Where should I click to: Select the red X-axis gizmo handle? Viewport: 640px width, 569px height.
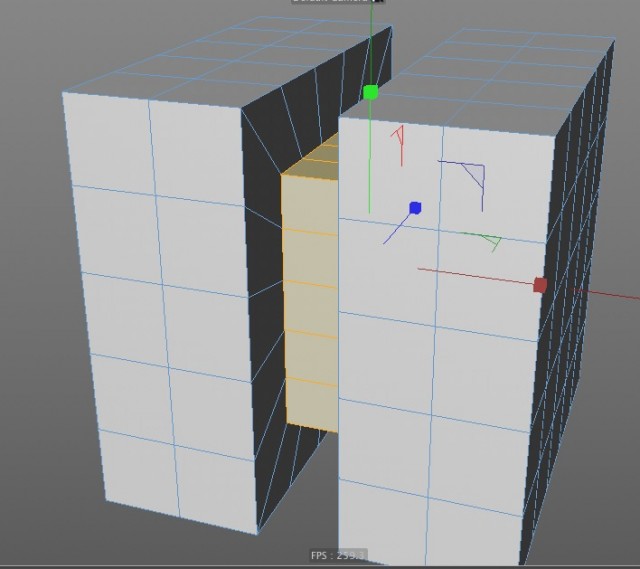tap(540, 285)
